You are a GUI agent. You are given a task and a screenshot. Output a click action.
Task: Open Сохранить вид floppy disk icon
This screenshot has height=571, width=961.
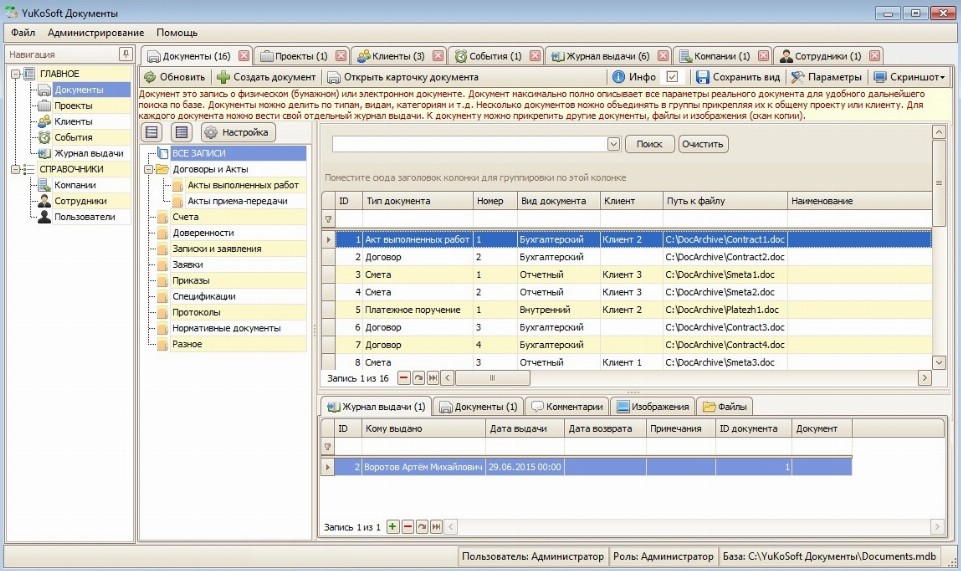[702, 77]
